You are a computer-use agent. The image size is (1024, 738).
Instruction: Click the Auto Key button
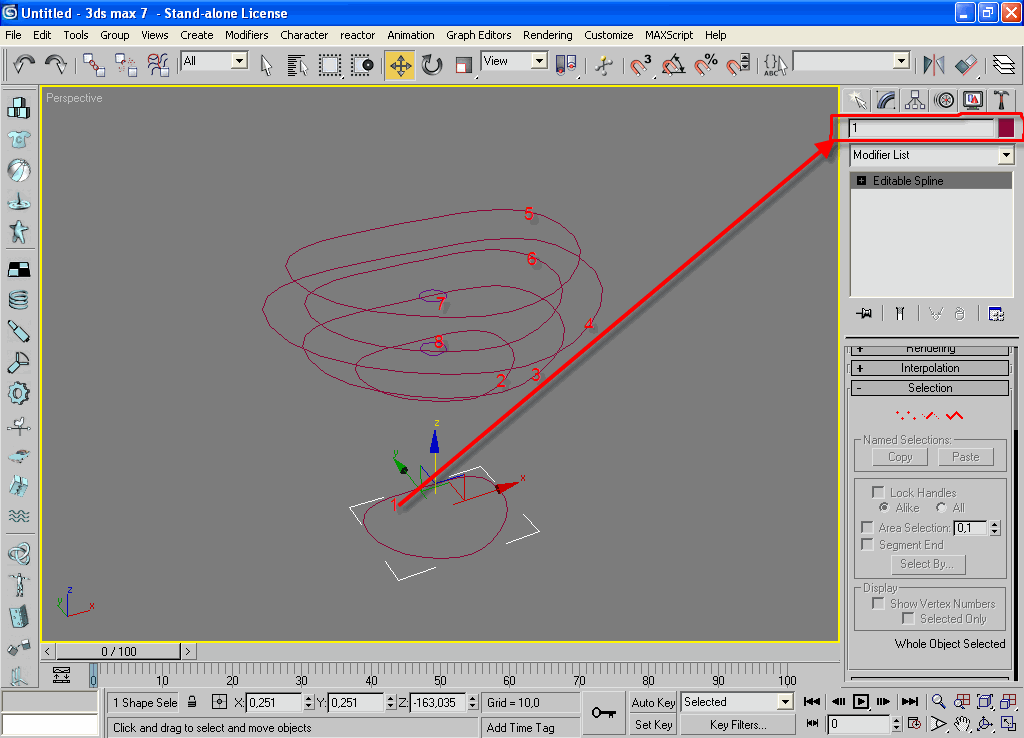(x=653, y=702)
